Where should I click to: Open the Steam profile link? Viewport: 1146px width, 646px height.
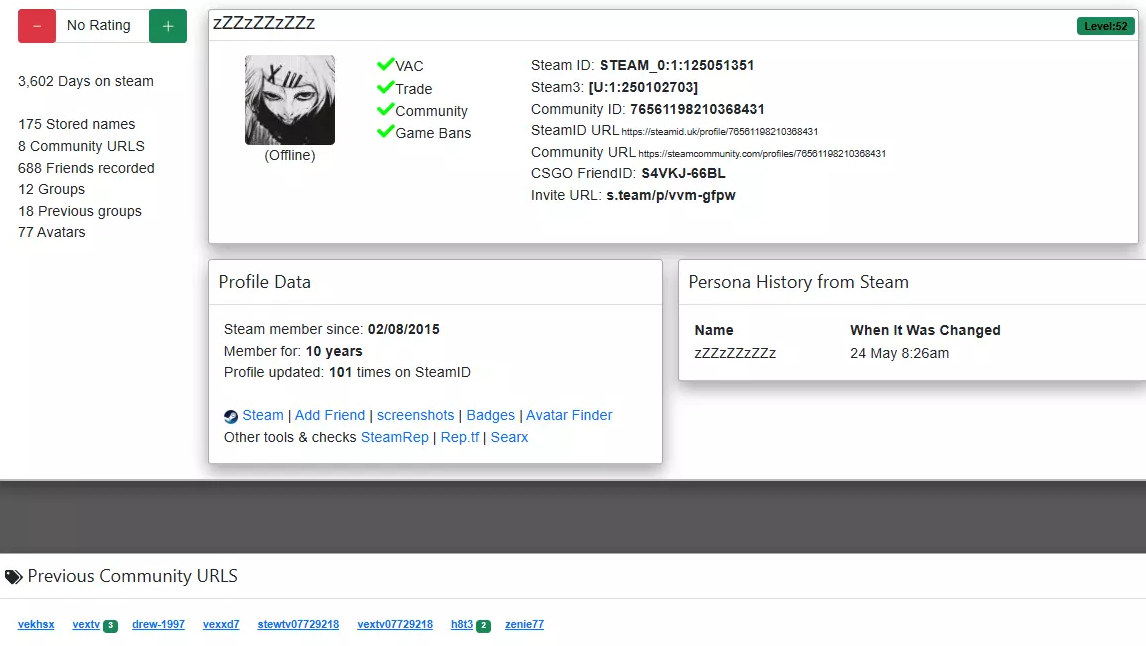(x=263, y=415)
